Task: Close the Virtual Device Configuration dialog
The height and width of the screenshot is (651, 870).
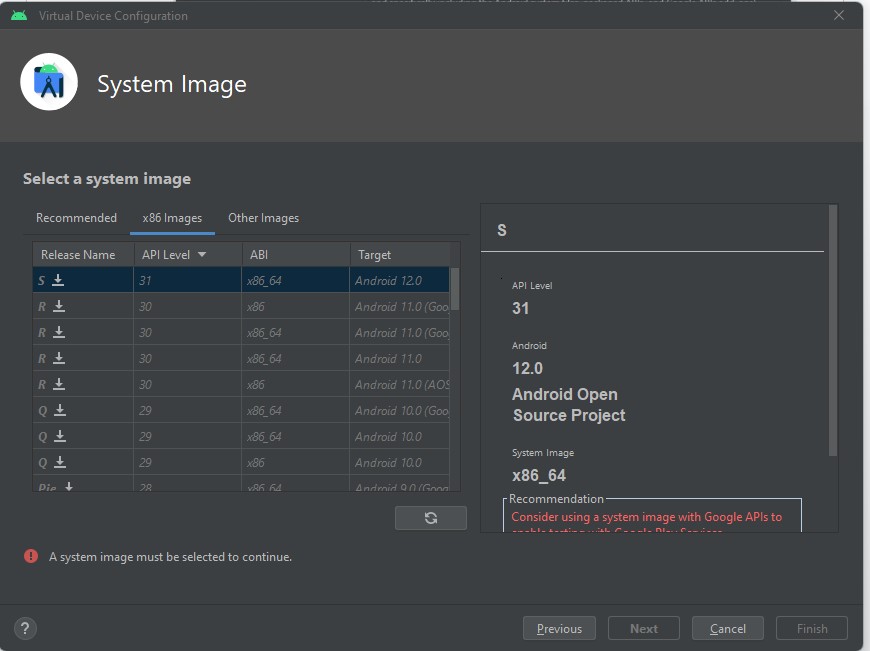Action: 838,16
